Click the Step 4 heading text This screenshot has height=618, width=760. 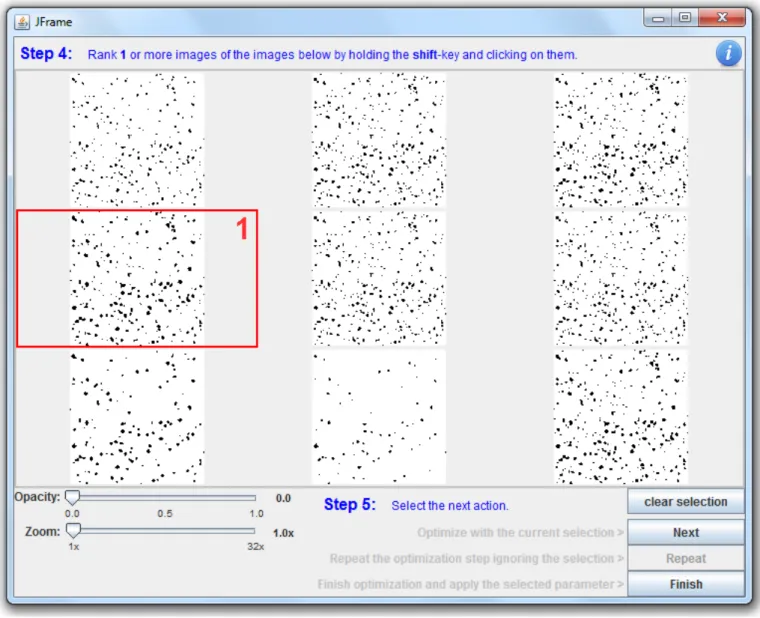(46, 53)
